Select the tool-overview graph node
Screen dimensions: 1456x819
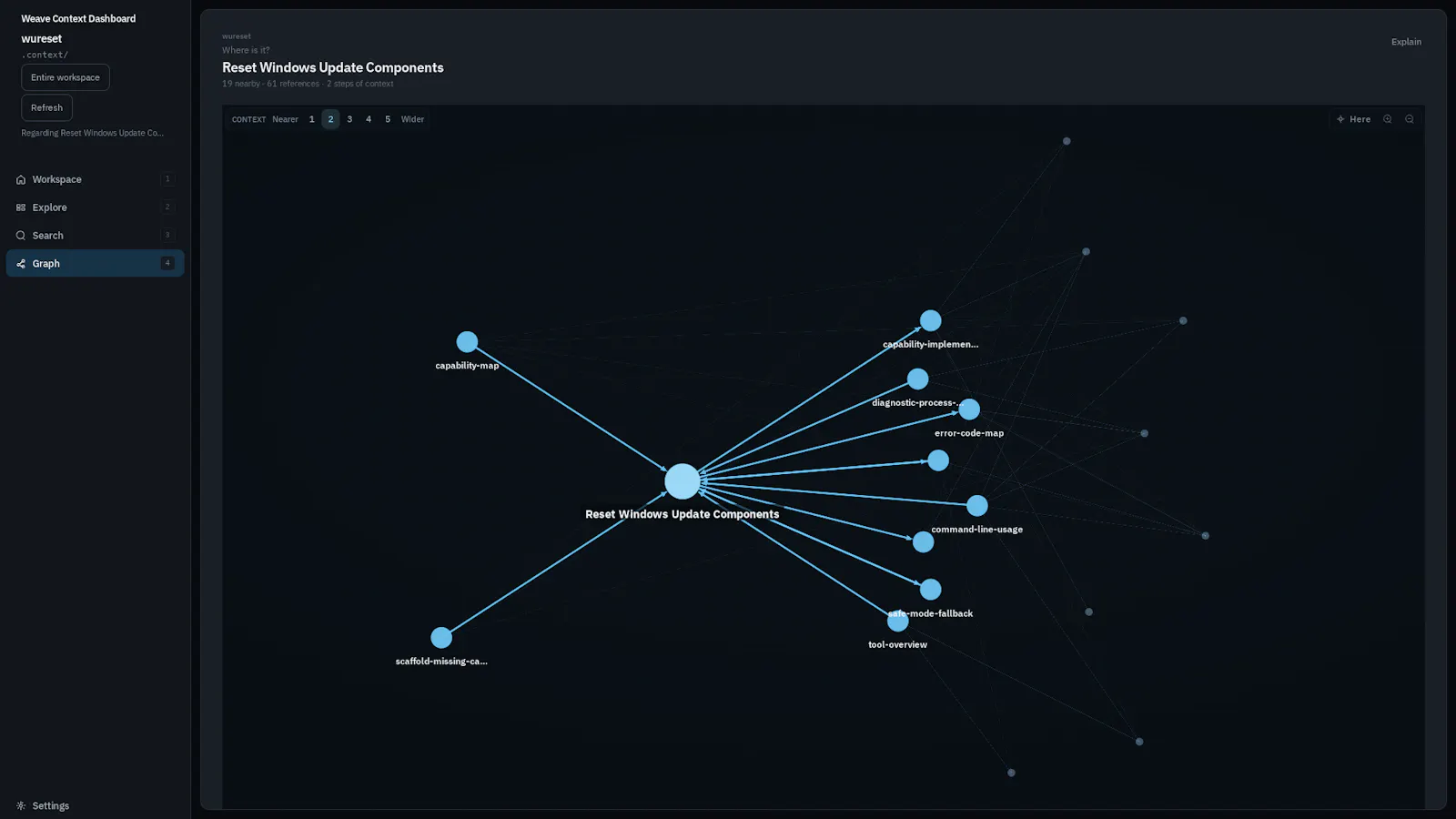tap(897, 622)
